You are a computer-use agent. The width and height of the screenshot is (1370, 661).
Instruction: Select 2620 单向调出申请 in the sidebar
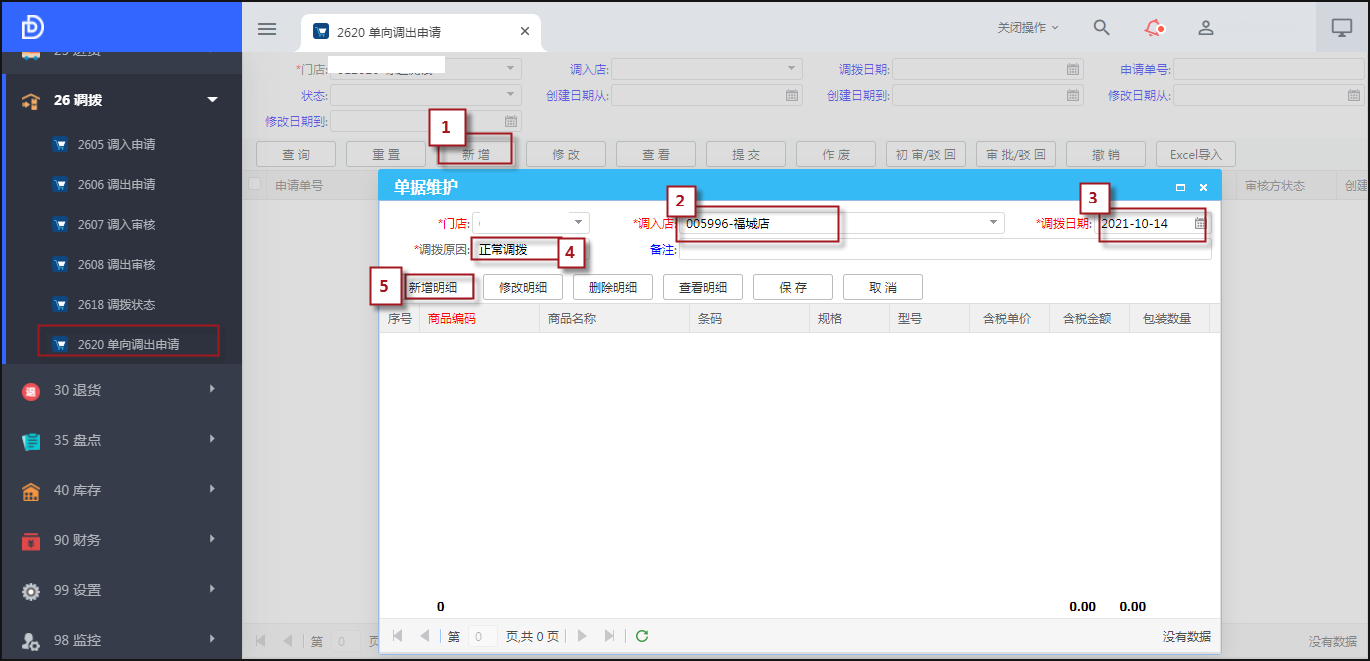[x=128, y=344]
